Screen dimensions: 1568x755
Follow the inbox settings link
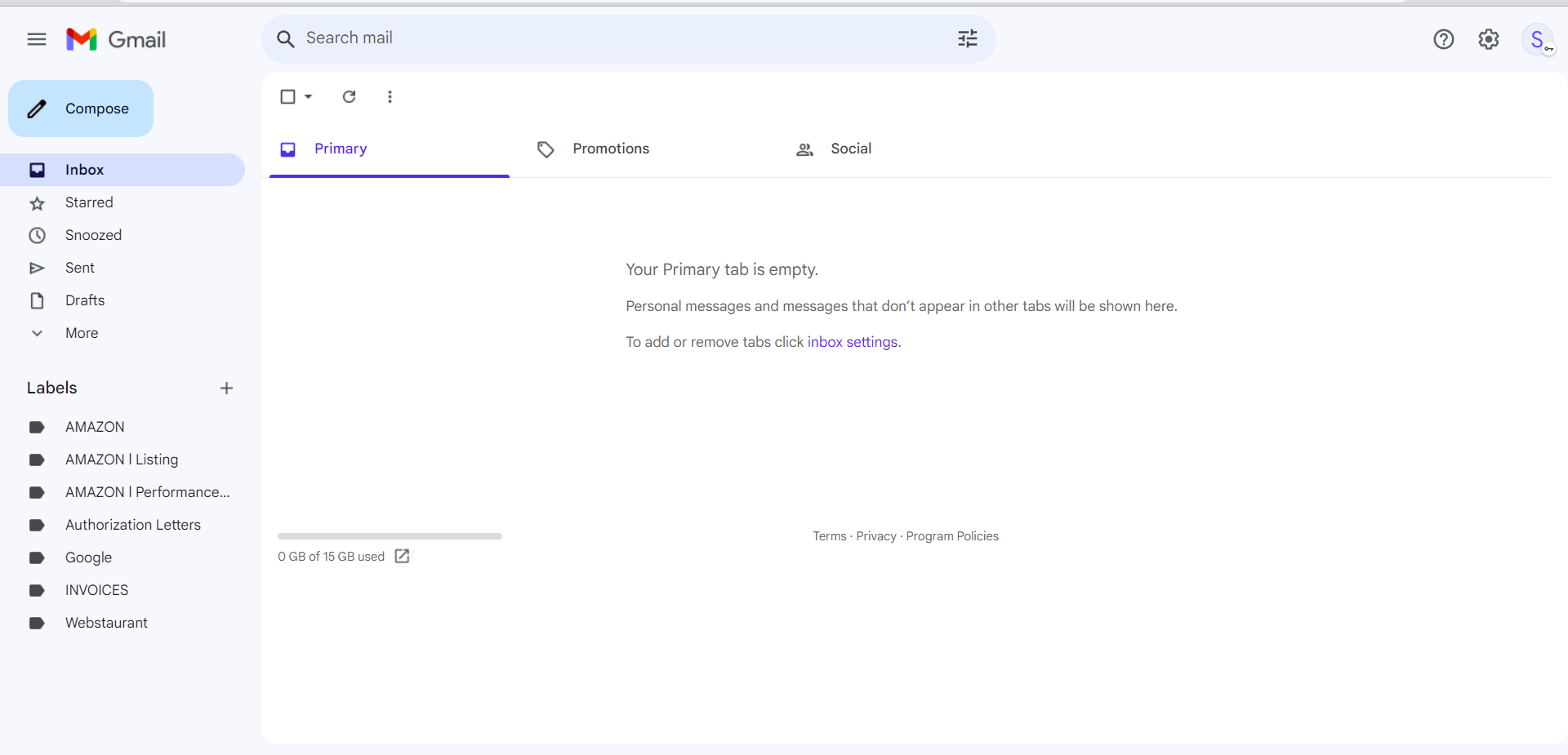[853, 342]
